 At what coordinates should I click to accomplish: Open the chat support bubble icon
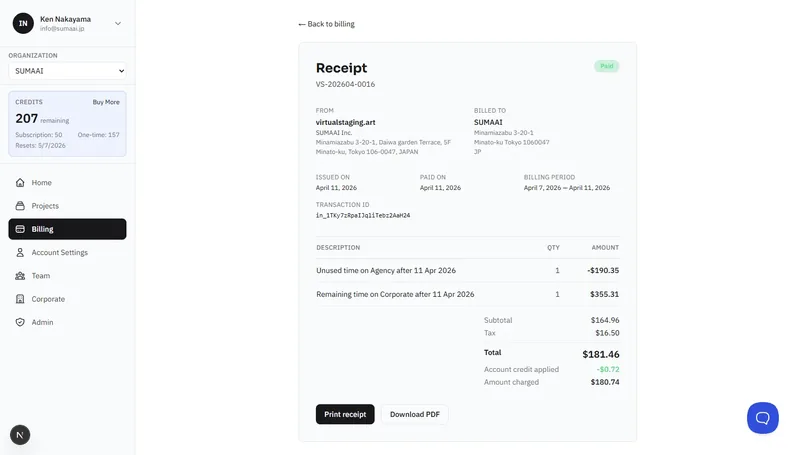point(762,417)
